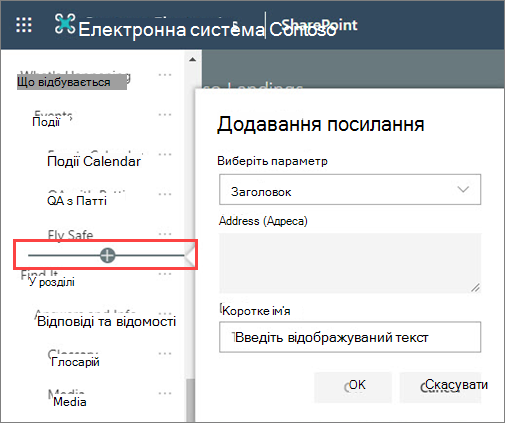Click the Address (Адреса) text area
This screenshot has width=505, height=423.
click(x=350, y=263)
